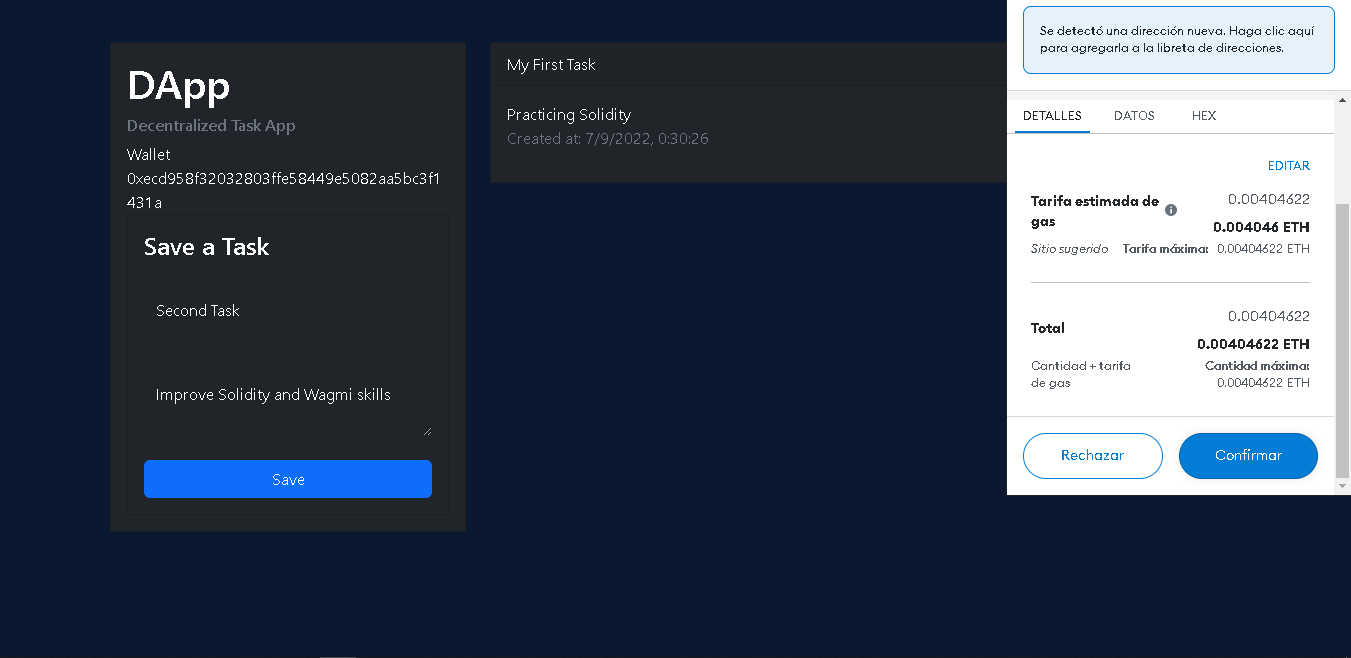
Task: Click the new address notification banner
Action: tap(1178, 39)
